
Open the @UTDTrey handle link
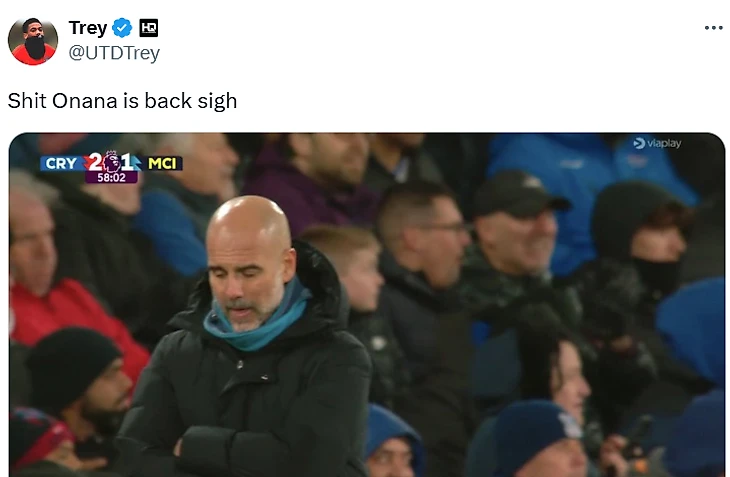[x=114, y=53]
